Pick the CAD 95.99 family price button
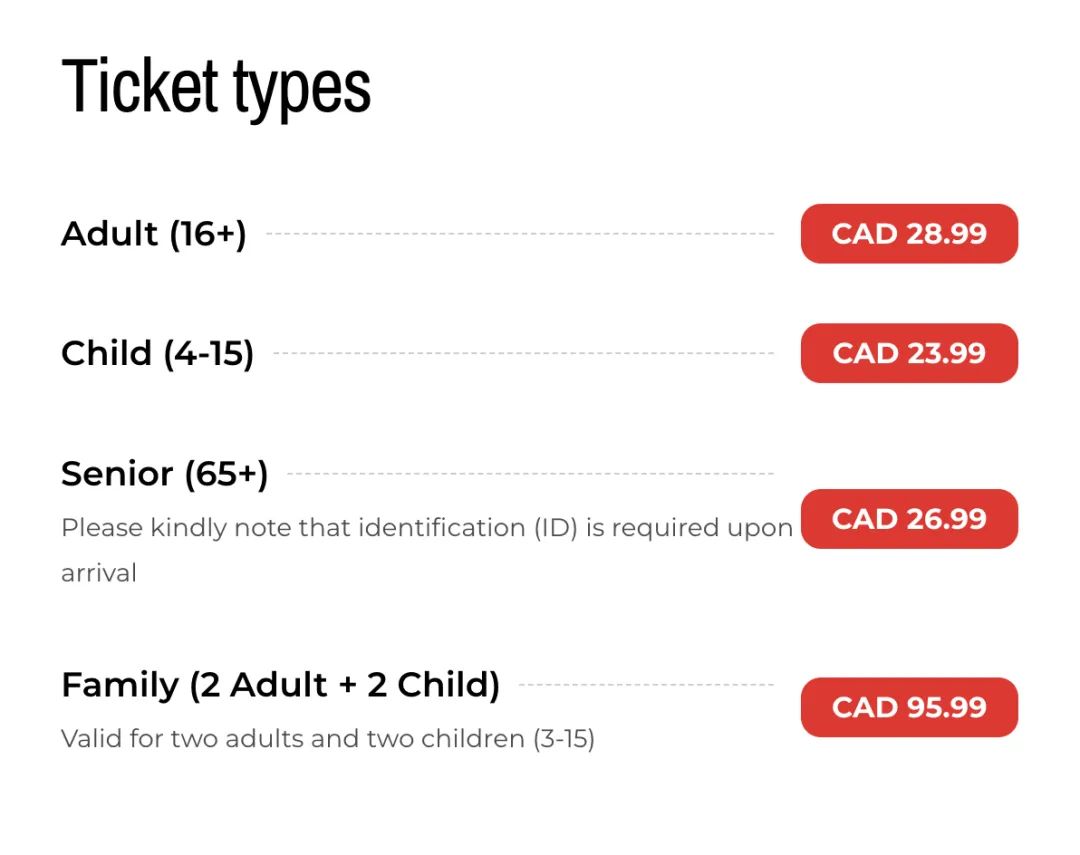Viewport: 1080px width, 855px height. click(908, 707)
